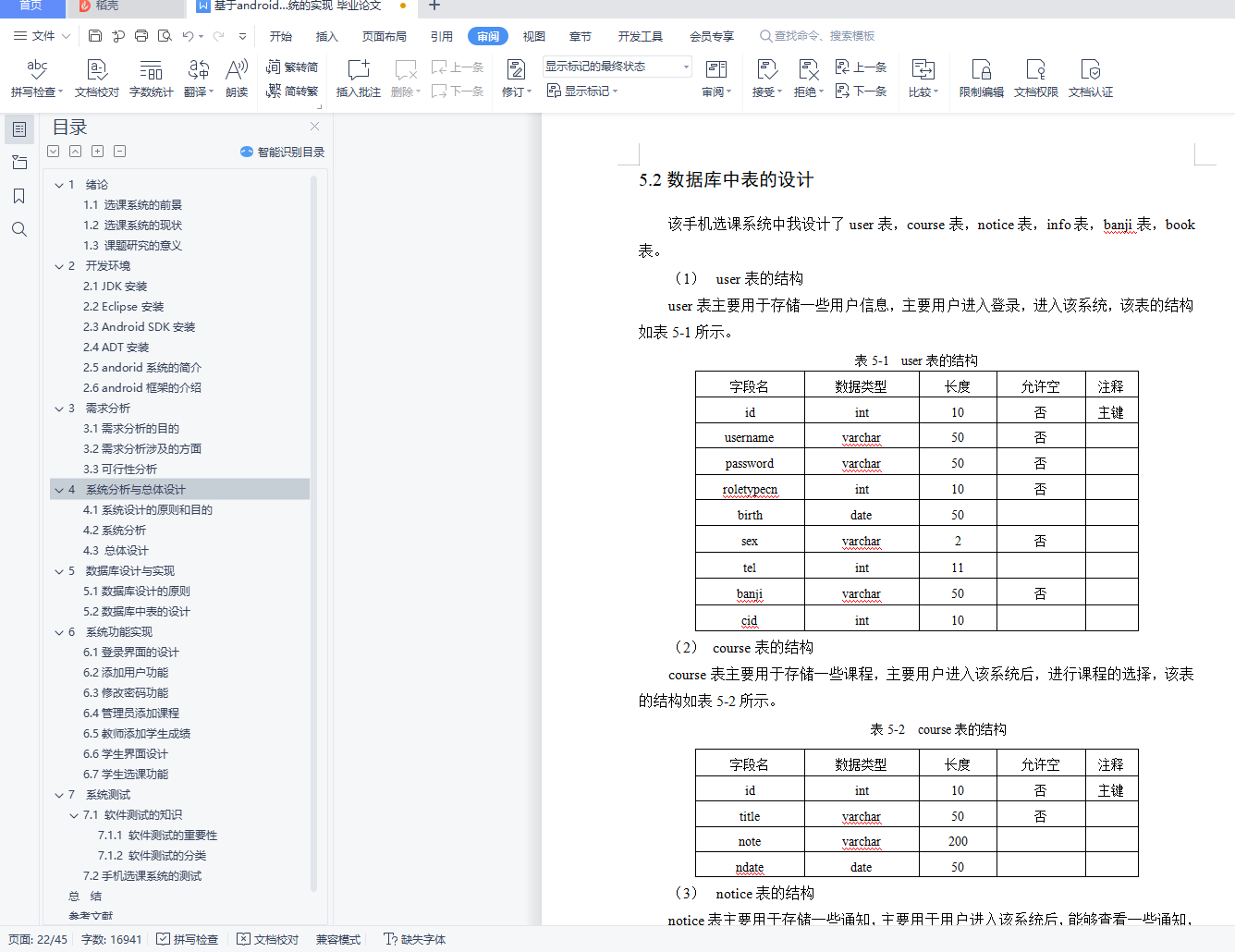This screenshot has width=1235, height=952.
Task: Convert text with 简转繁
Action: (292, 91)
